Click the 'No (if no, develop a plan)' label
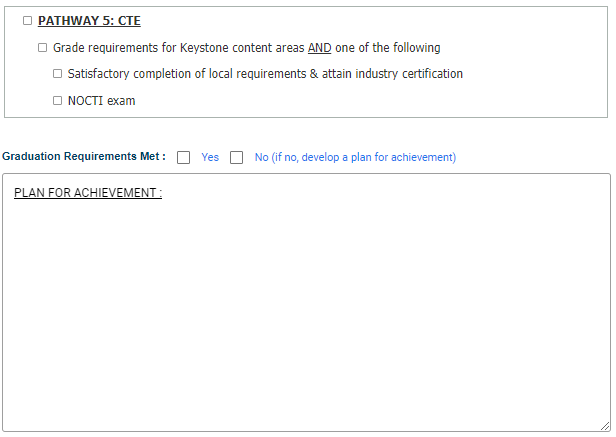This screenshot has height=437, width=616. (x=355, y=157)
